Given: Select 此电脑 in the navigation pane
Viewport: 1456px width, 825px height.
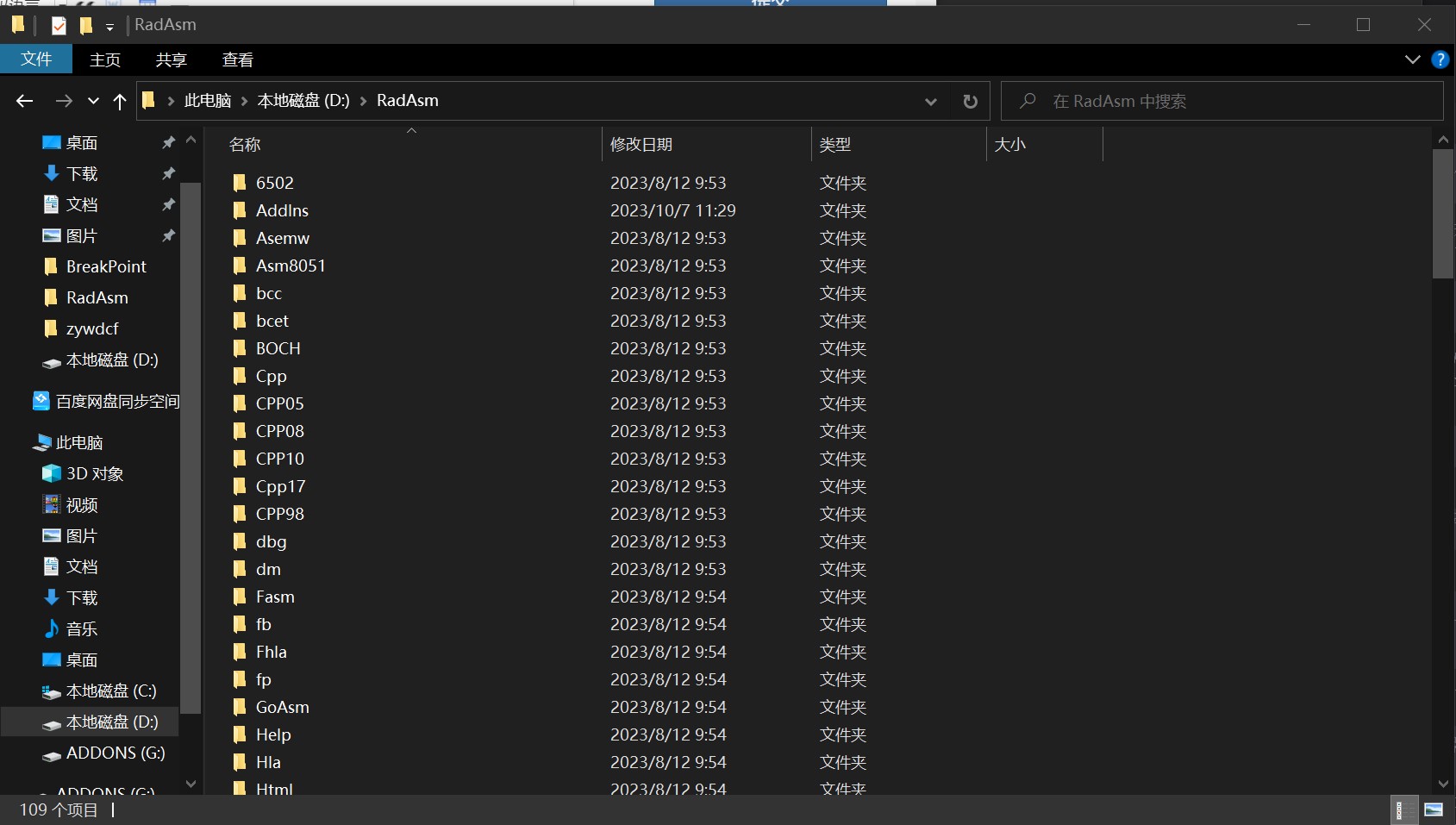Looking at the screenshot, I should pos(79,443).
